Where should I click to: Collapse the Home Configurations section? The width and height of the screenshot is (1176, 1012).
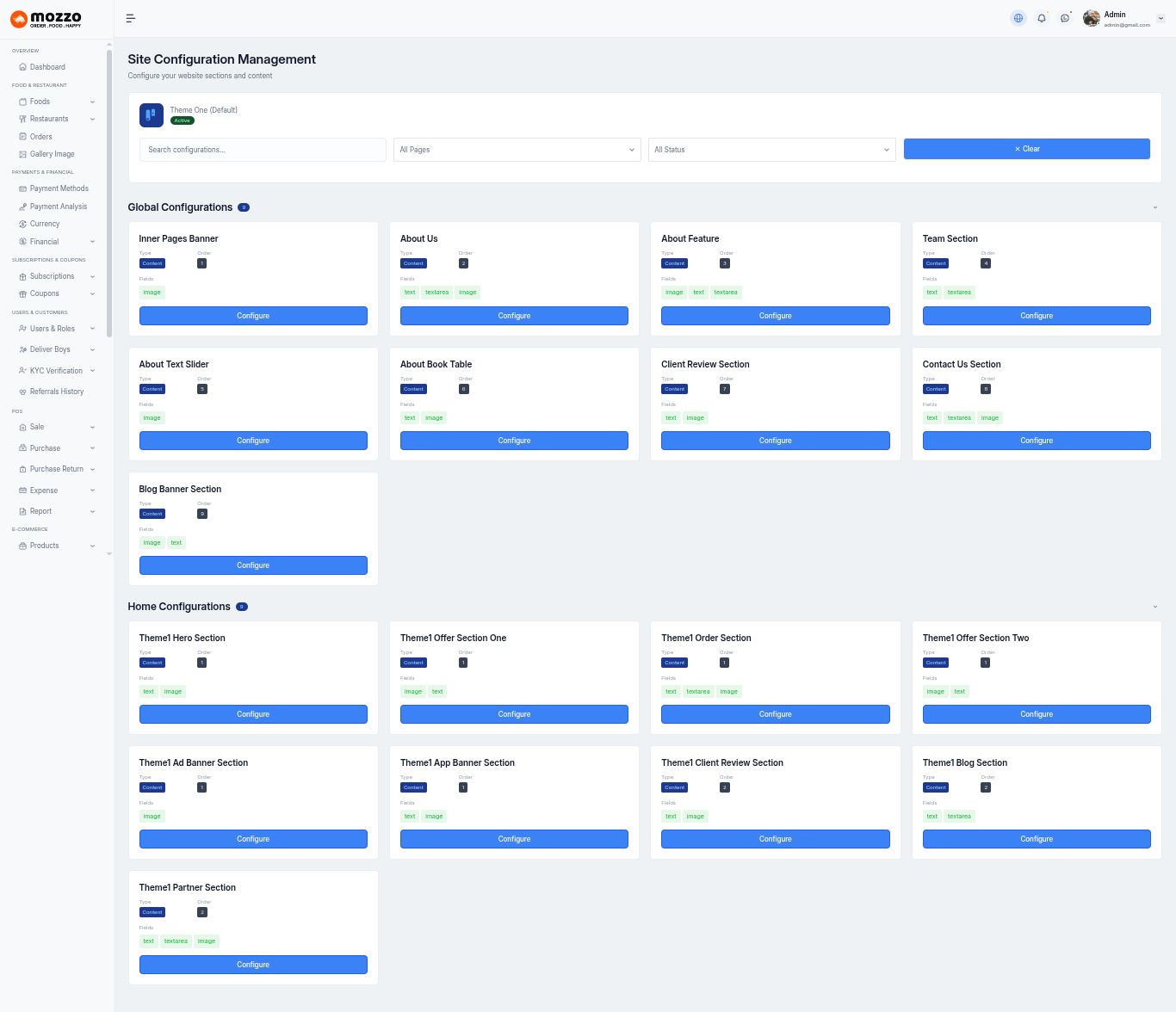1154,607
